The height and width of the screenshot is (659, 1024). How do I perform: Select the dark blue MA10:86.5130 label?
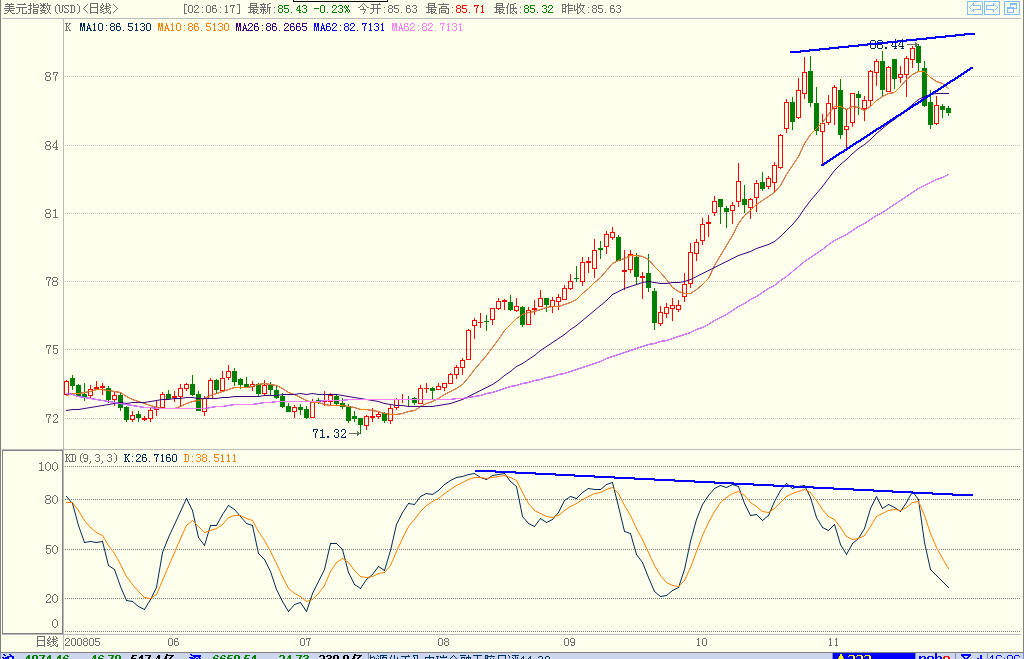click(x=115, y=27)
